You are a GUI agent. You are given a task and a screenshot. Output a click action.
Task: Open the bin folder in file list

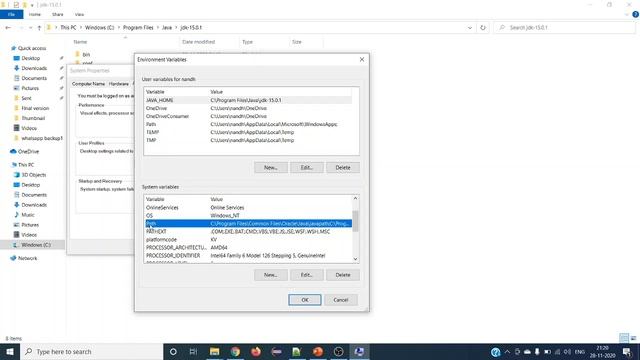point(86,54)
